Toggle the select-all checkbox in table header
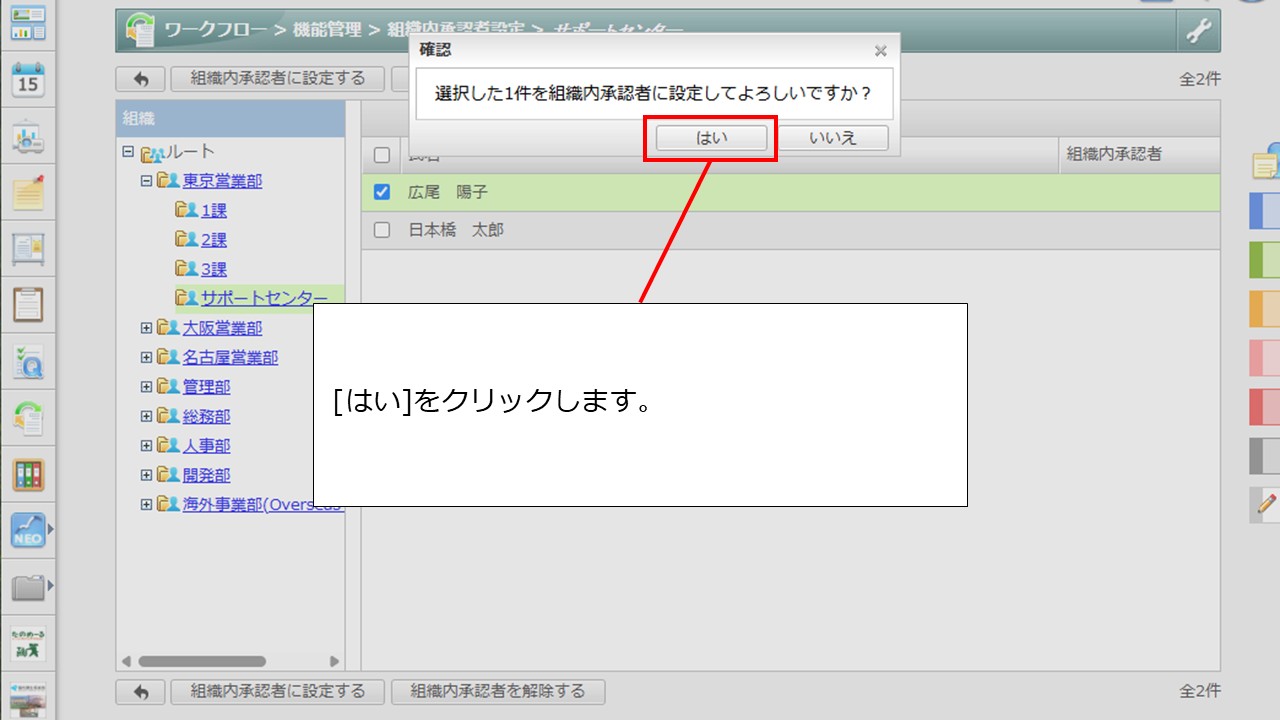This screenshot has height=720, width=1280. (x=381, y=155)
